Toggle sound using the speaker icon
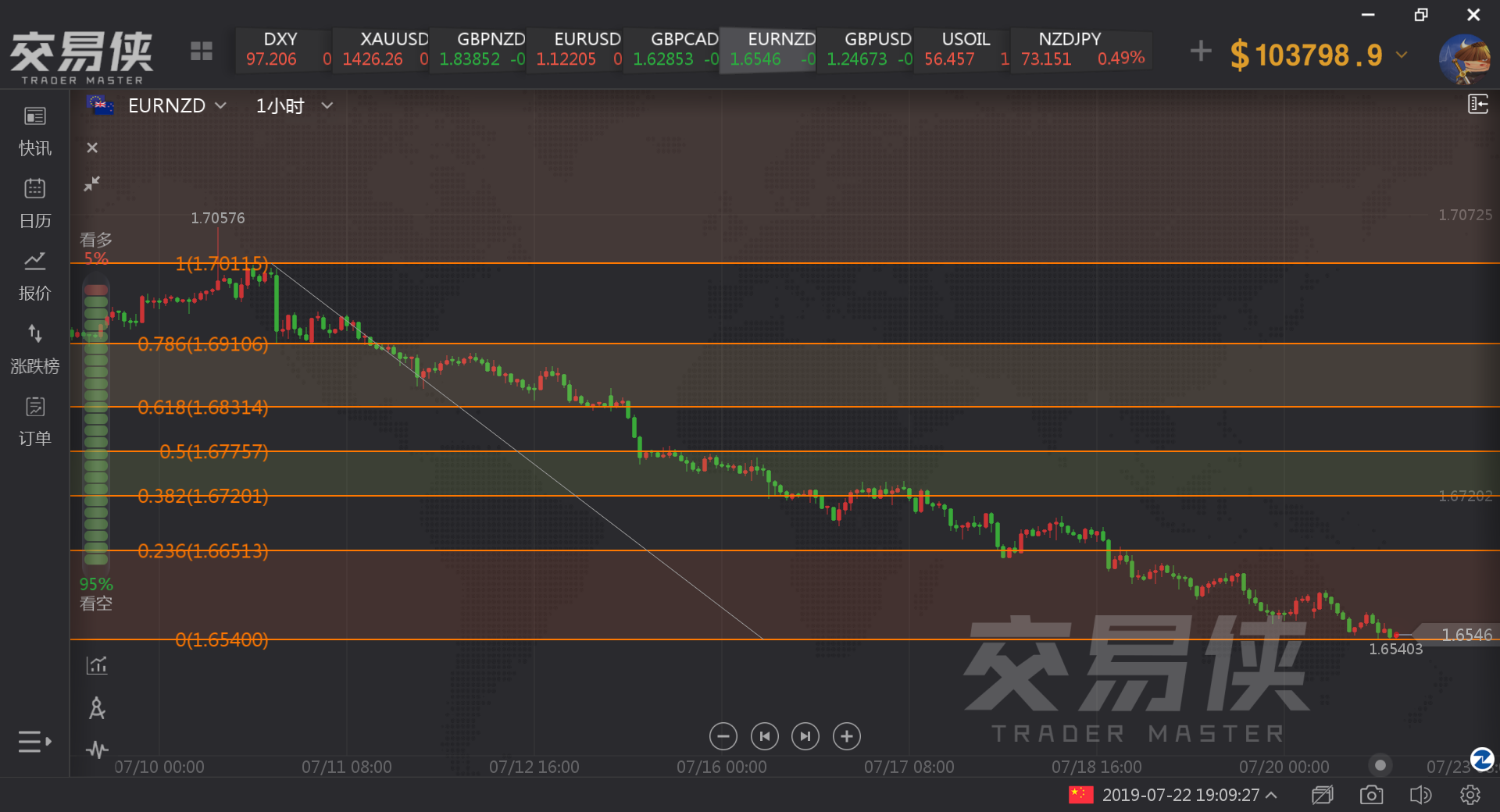Viewport: 1500px width, 812px height. [1420, 795]
